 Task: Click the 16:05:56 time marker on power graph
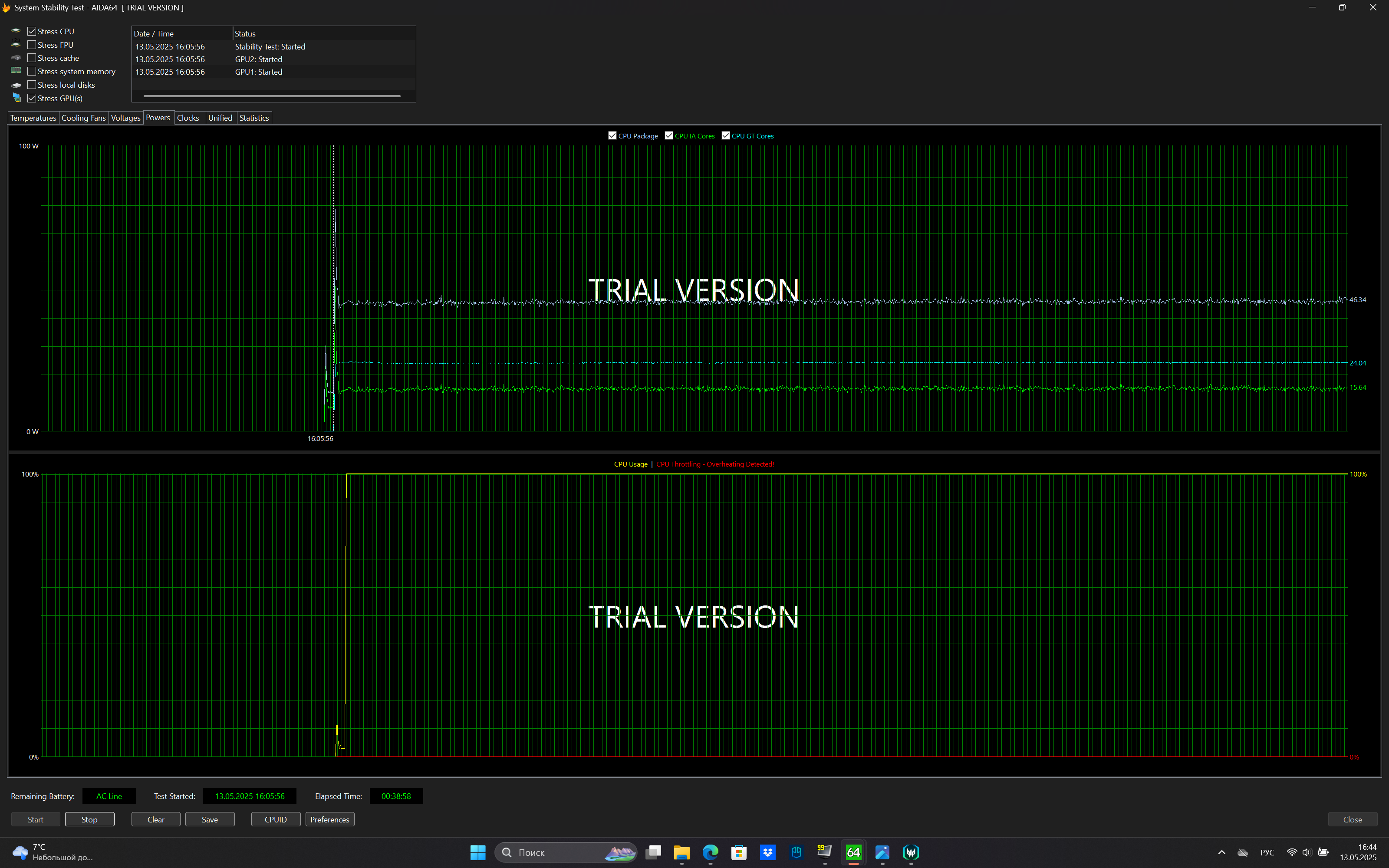click(x=320, y=439)
